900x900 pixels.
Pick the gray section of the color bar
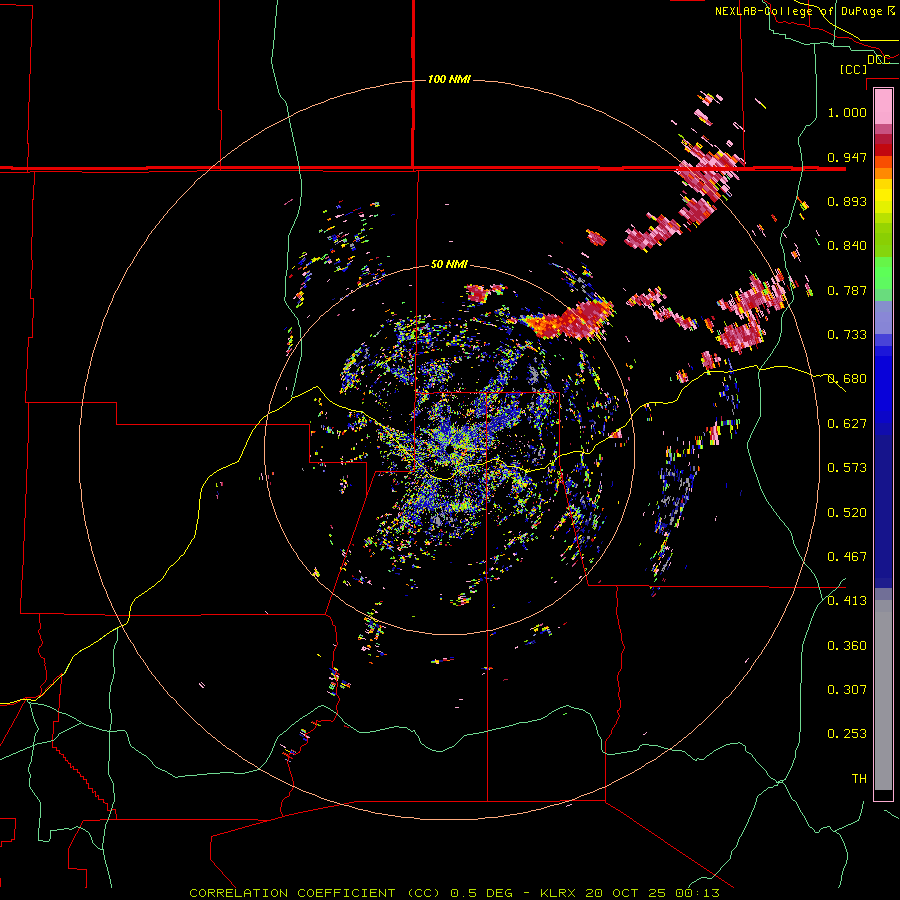[x=883, y=695]
